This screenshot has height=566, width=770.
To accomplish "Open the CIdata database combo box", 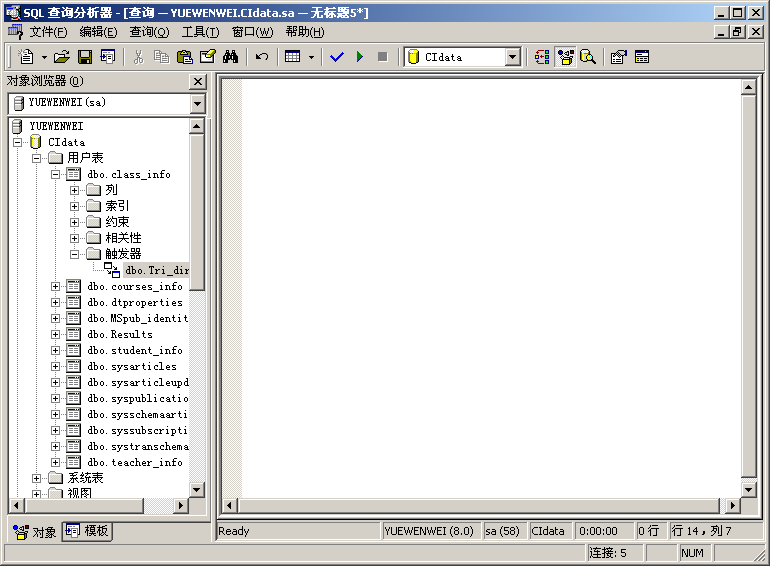I will 513,57.
